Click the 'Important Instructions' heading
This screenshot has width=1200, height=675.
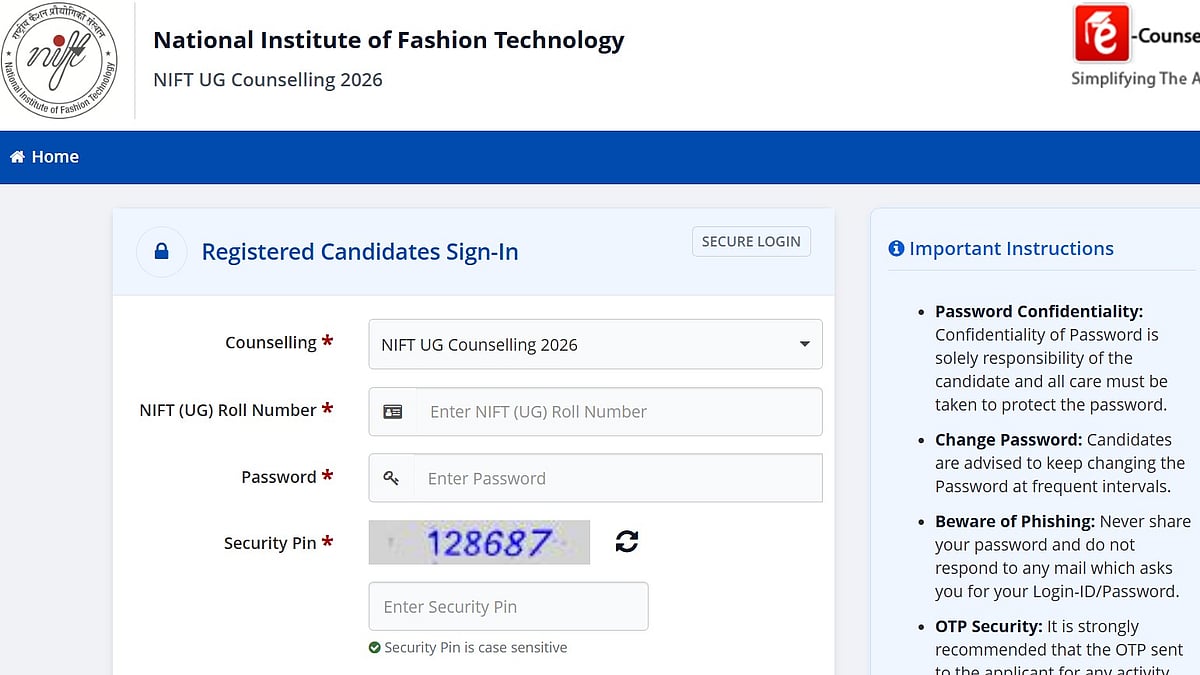tap(1011, 248)
